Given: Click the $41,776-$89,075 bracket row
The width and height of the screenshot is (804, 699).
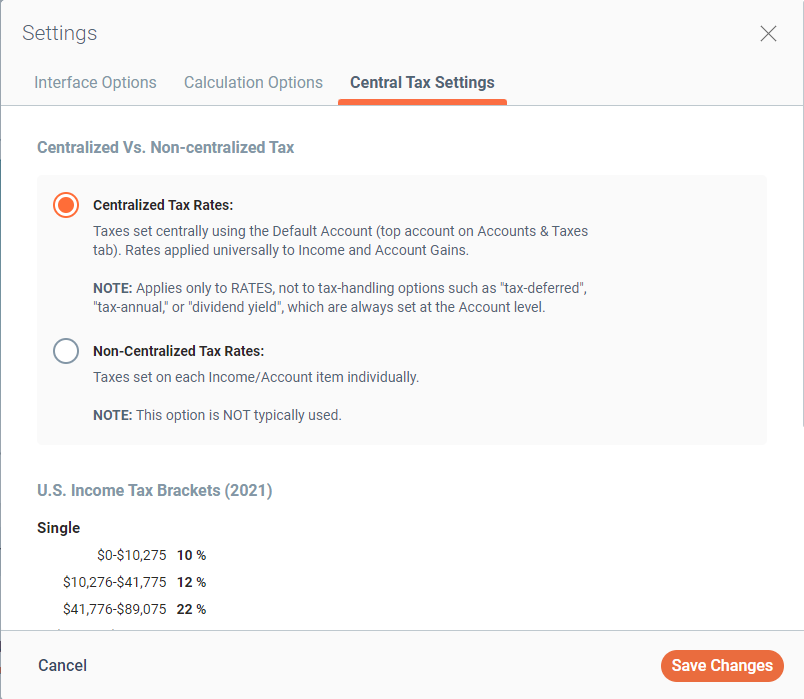Looking at the screenshot, I should 114,609.
